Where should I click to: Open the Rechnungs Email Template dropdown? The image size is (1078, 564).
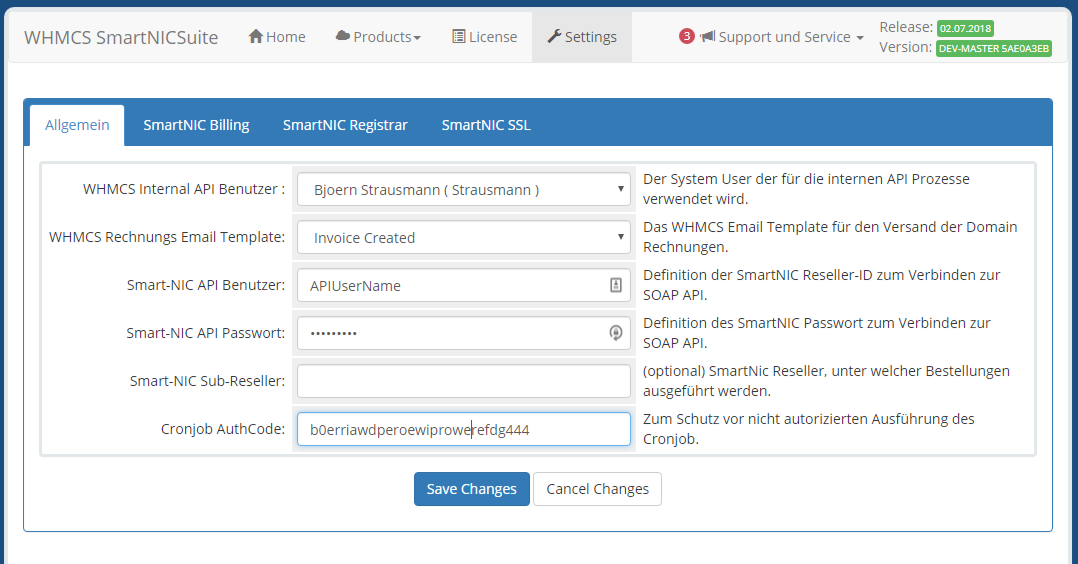click(464, 237)
